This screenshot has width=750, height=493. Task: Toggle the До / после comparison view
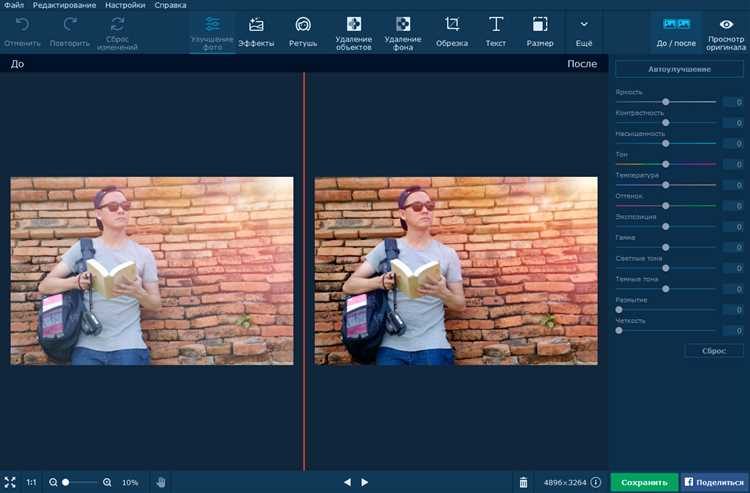677,31
